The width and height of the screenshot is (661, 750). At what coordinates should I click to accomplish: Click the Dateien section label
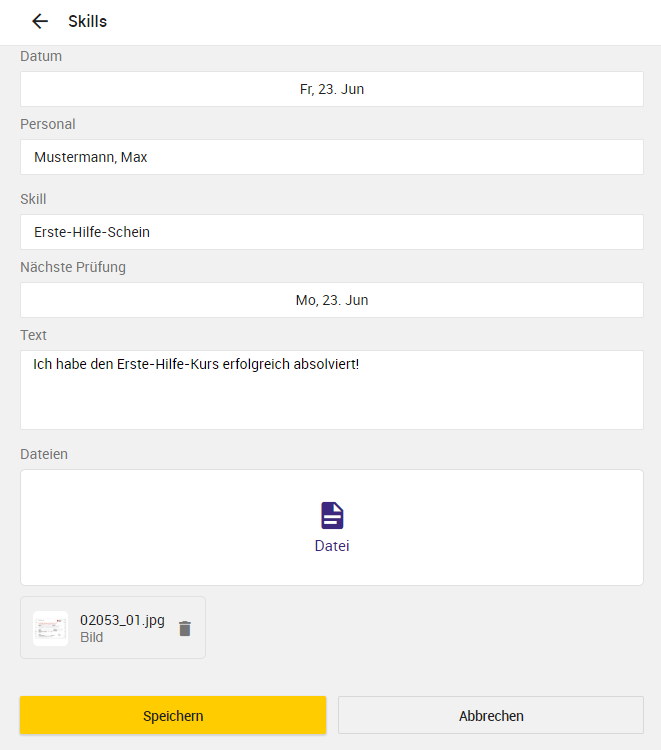pos(44,454)
